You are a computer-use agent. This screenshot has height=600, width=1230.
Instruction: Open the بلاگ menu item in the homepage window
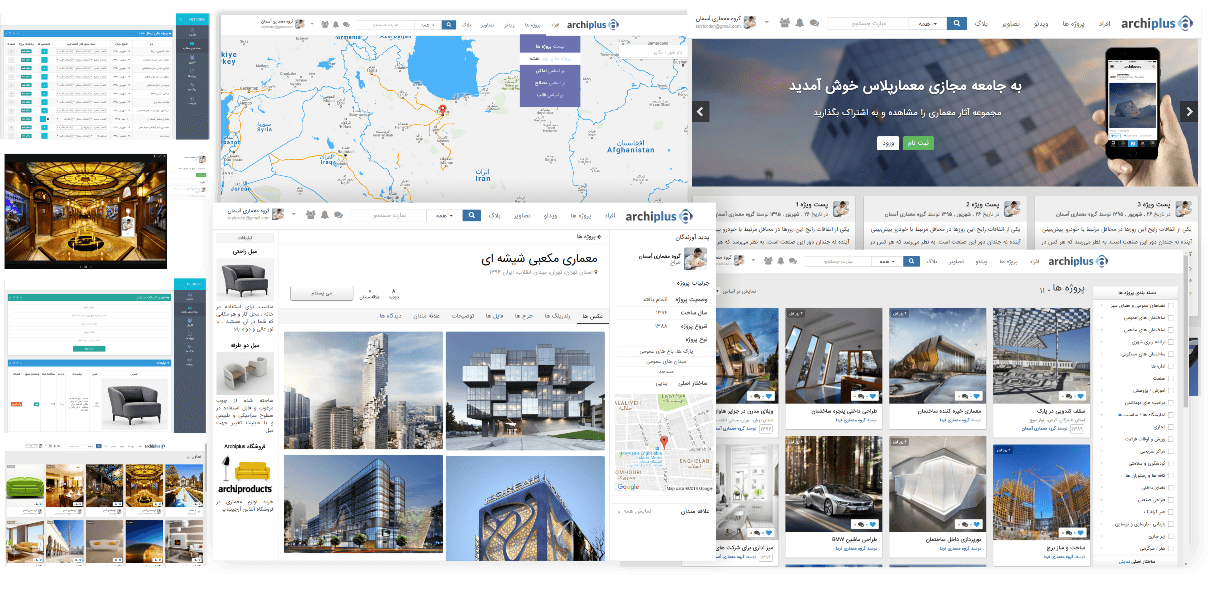[x=980, y=22]
